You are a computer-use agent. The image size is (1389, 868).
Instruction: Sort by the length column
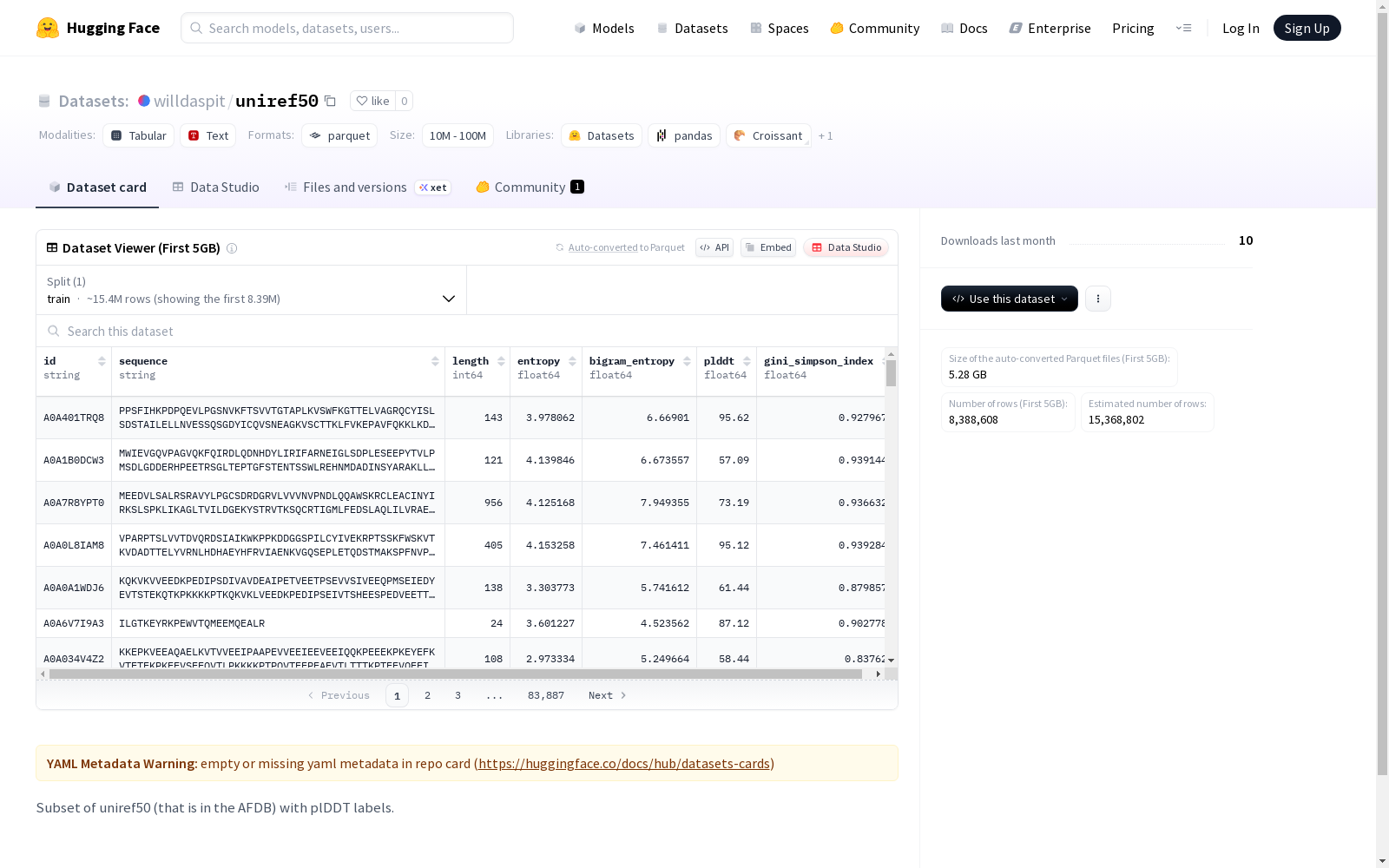[x=501, y=361]
